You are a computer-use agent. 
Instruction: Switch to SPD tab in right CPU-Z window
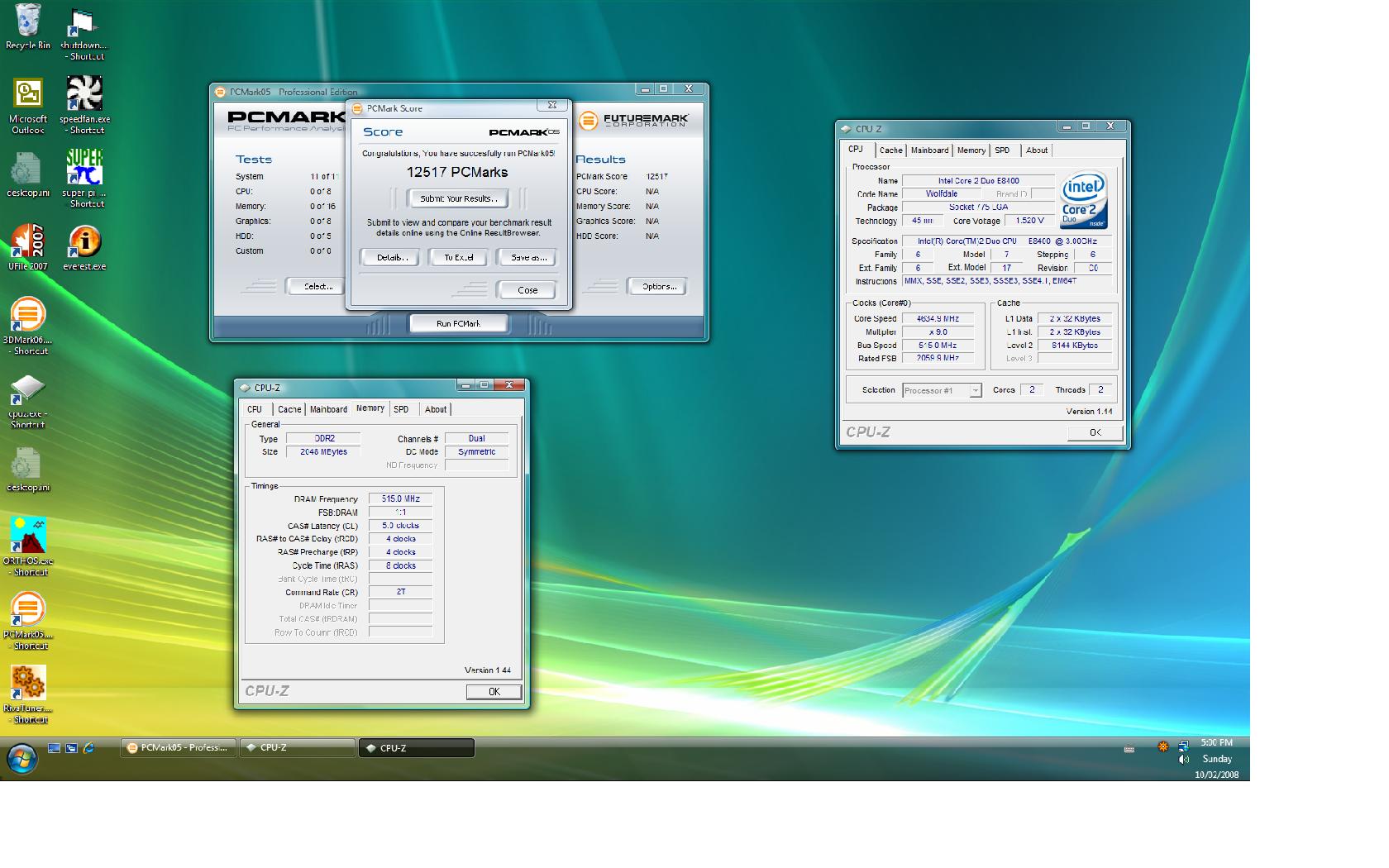1002,150
